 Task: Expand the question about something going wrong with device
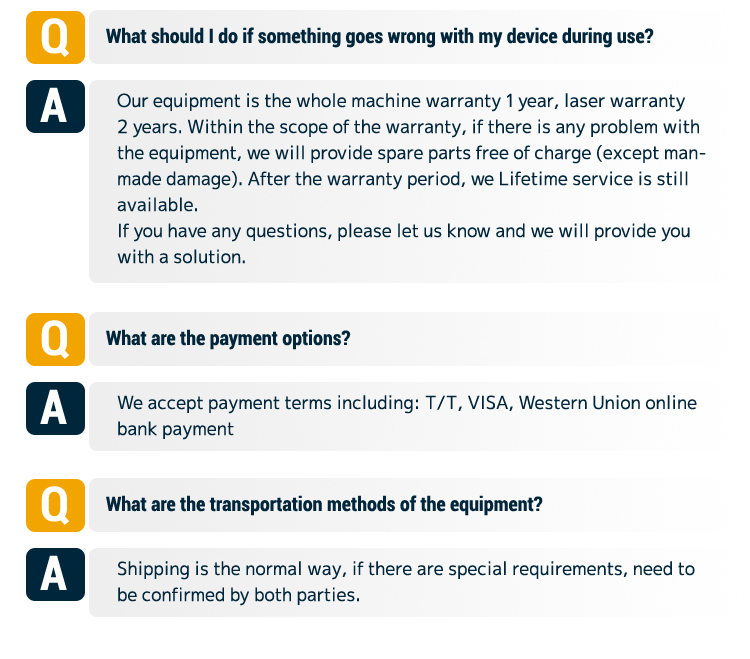click(x=380, y=38)
